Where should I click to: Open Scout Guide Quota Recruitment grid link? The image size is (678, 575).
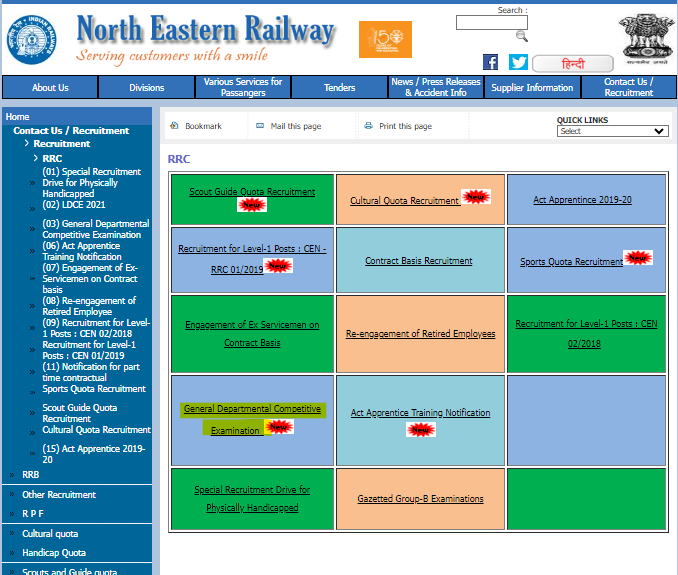tap(252, 192)
